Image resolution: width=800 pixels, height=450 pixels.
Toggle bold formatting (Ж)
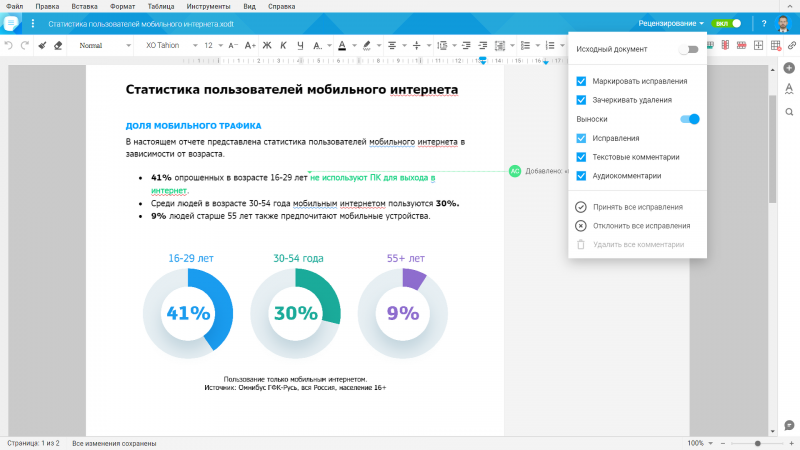267,45
